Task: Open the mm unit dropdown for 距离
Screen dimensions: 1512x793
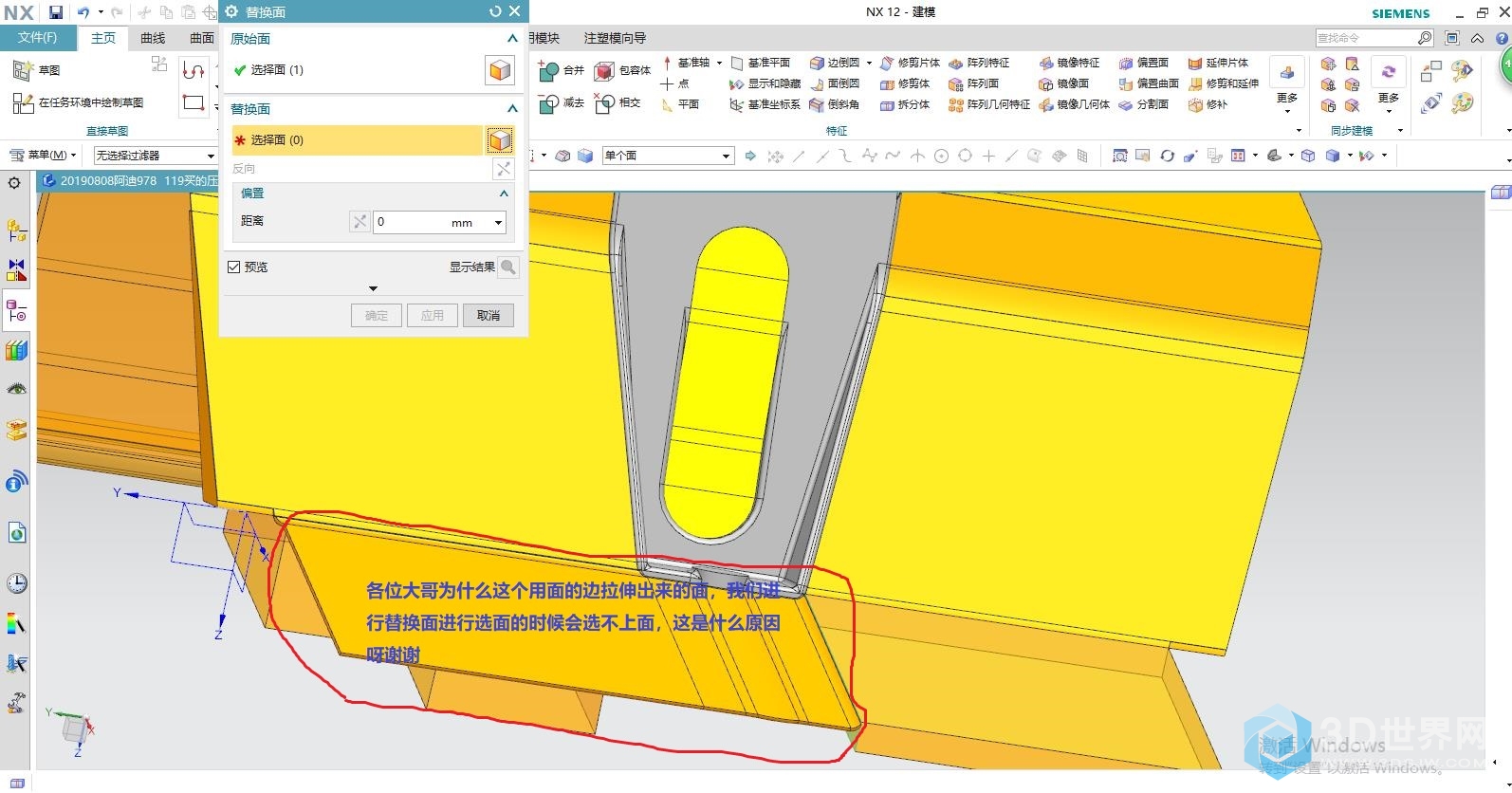Action: pyautogui.click(x=498, y=223)
